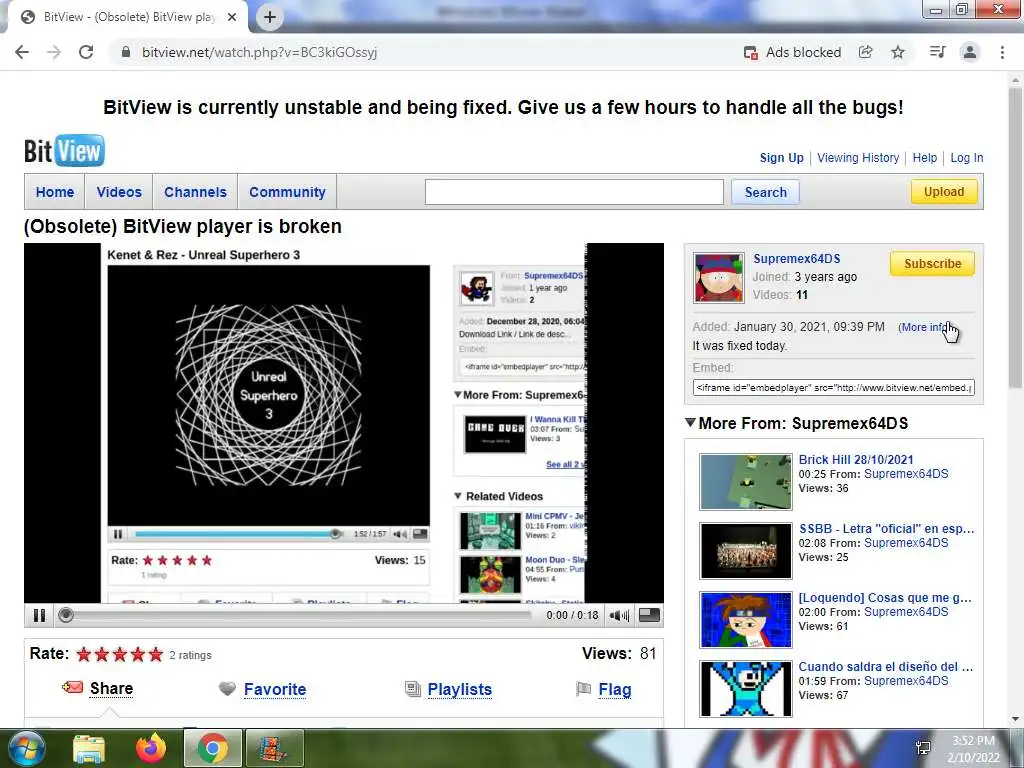Subscribe to Supremex64DS
The image size is (1024, 768).
[x=932, y=264]
